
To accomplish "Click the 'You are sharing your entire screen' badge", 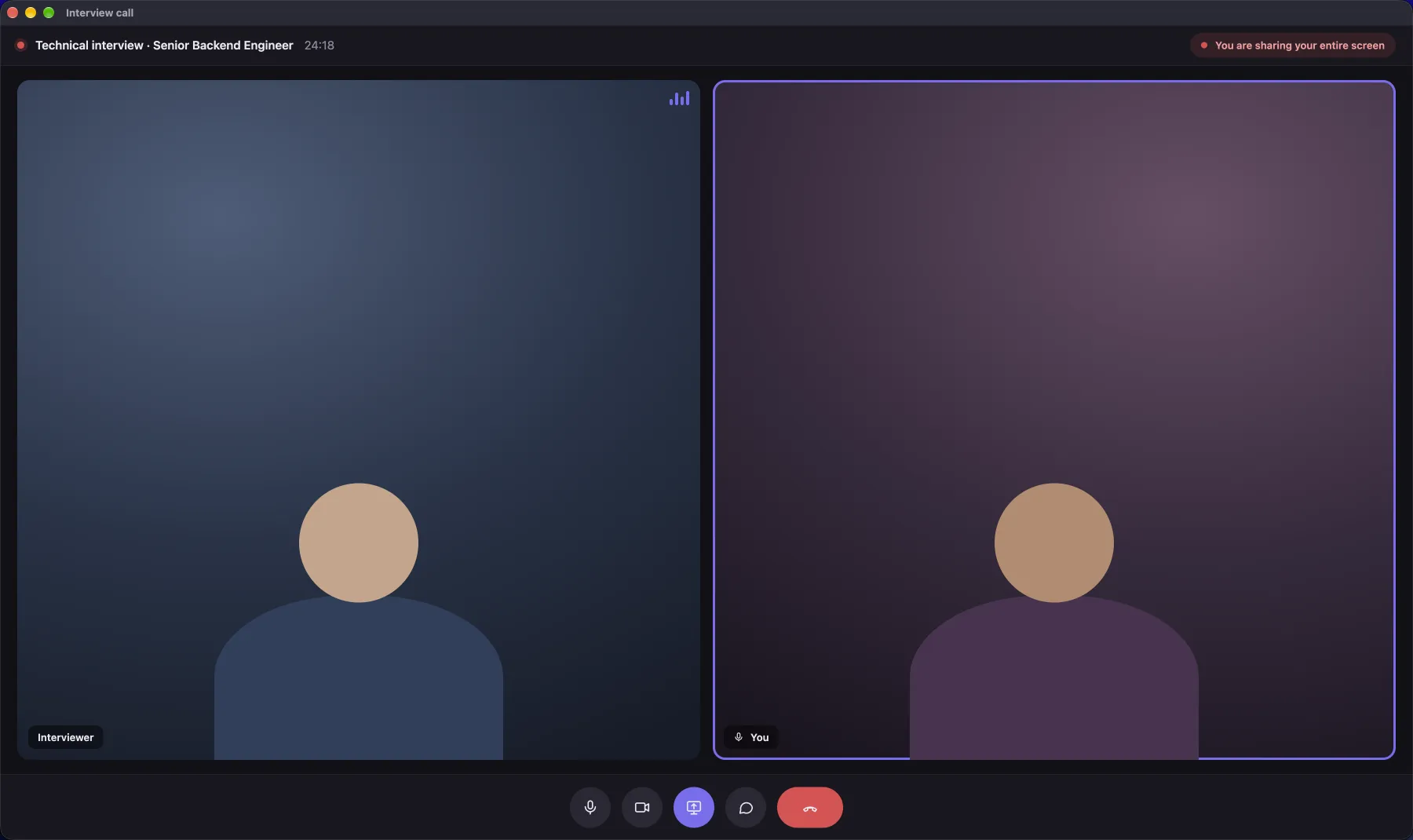I will [x=1292, y=46].
